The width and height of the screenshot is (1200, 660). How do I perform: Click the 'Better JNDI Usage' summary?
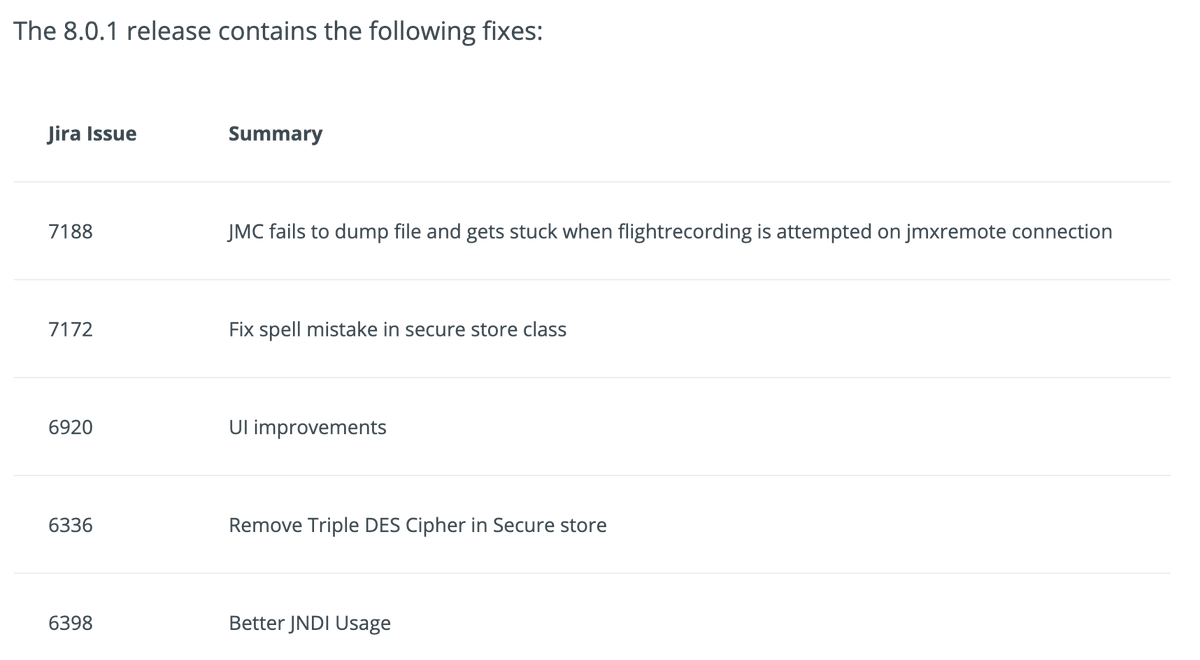point(309,624)
